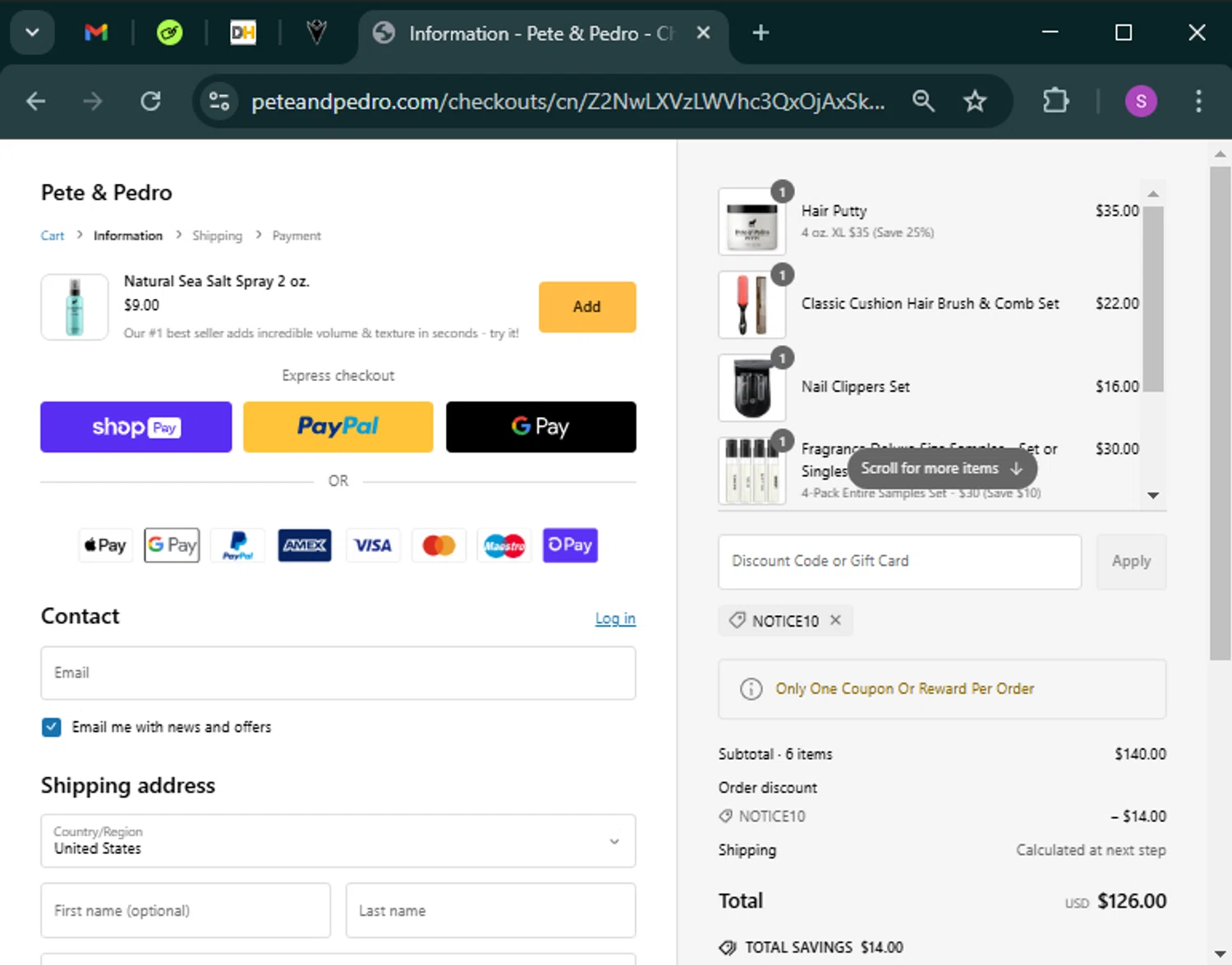View site information icon in address bar
Screen dimensions: 1232x965
pos(219,101)
